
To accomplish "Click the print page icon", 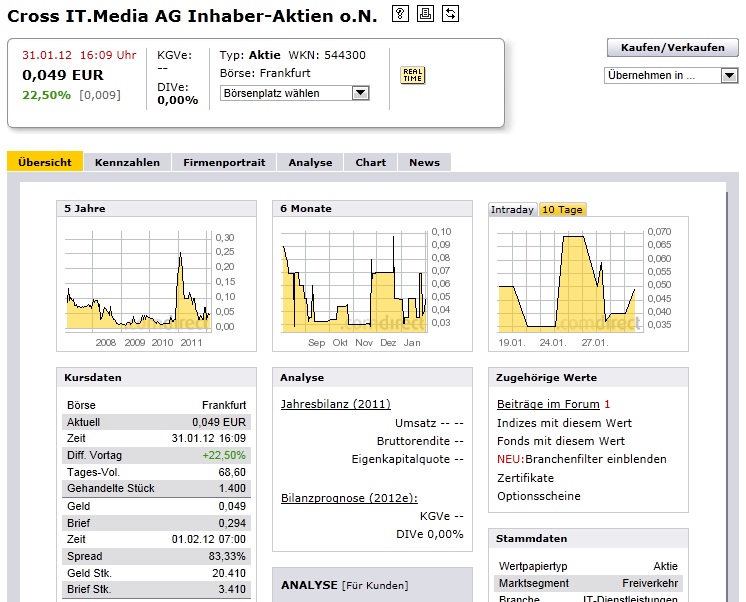I will [x=425, y=13].
